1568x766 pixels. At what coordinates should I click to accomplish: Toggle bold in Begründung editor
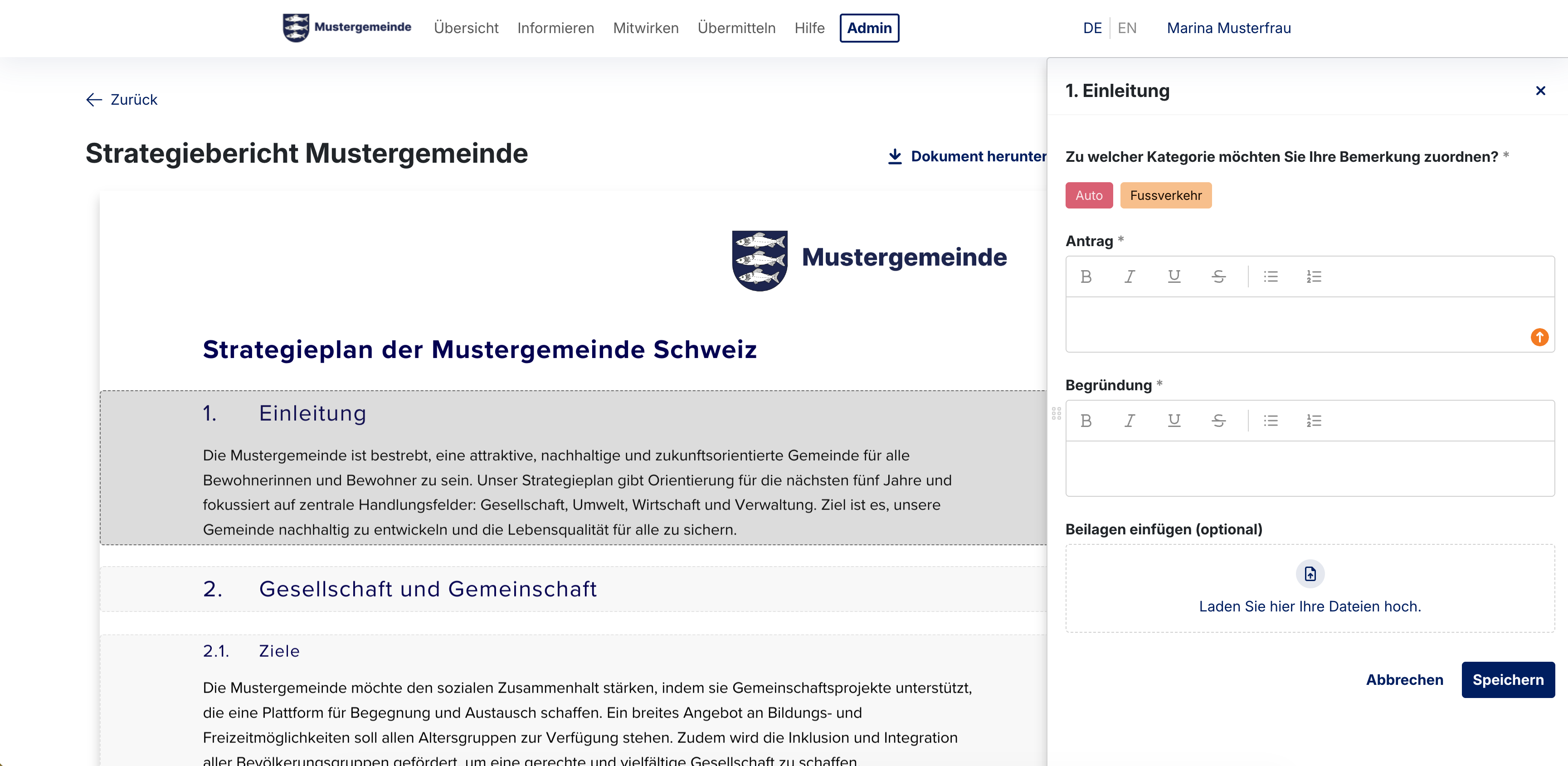click(1086, 421)
